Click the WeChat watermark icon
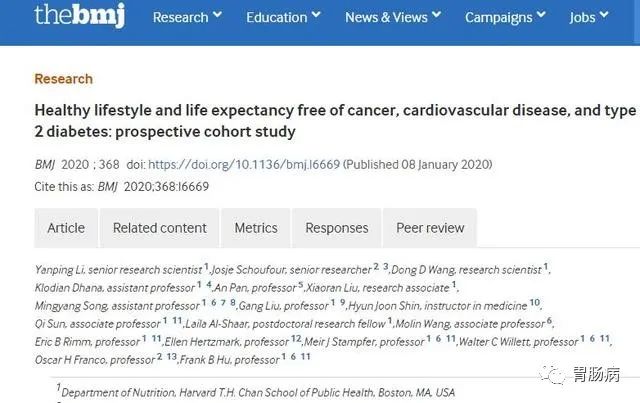The width and height of the screenshot is (640, 403). click(552, 374)
